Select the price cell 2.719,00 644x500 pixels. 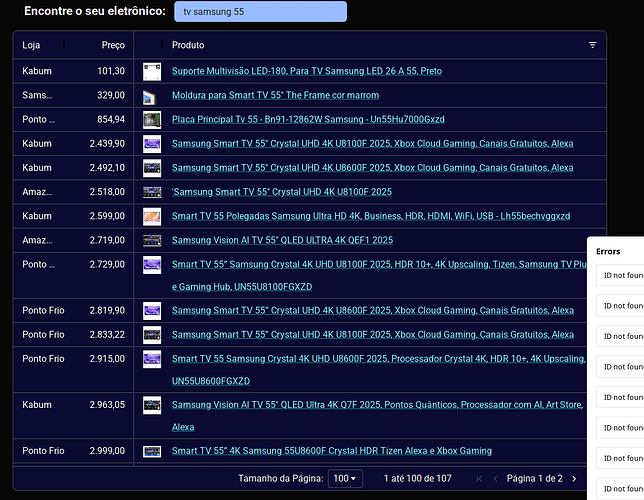(107, 240)
